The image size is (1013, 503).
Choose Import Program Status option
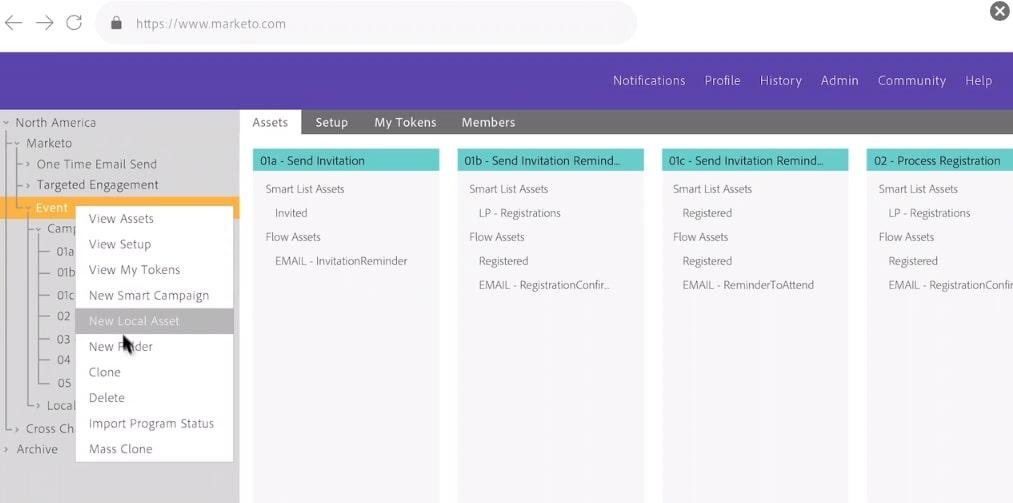(151, 423)
